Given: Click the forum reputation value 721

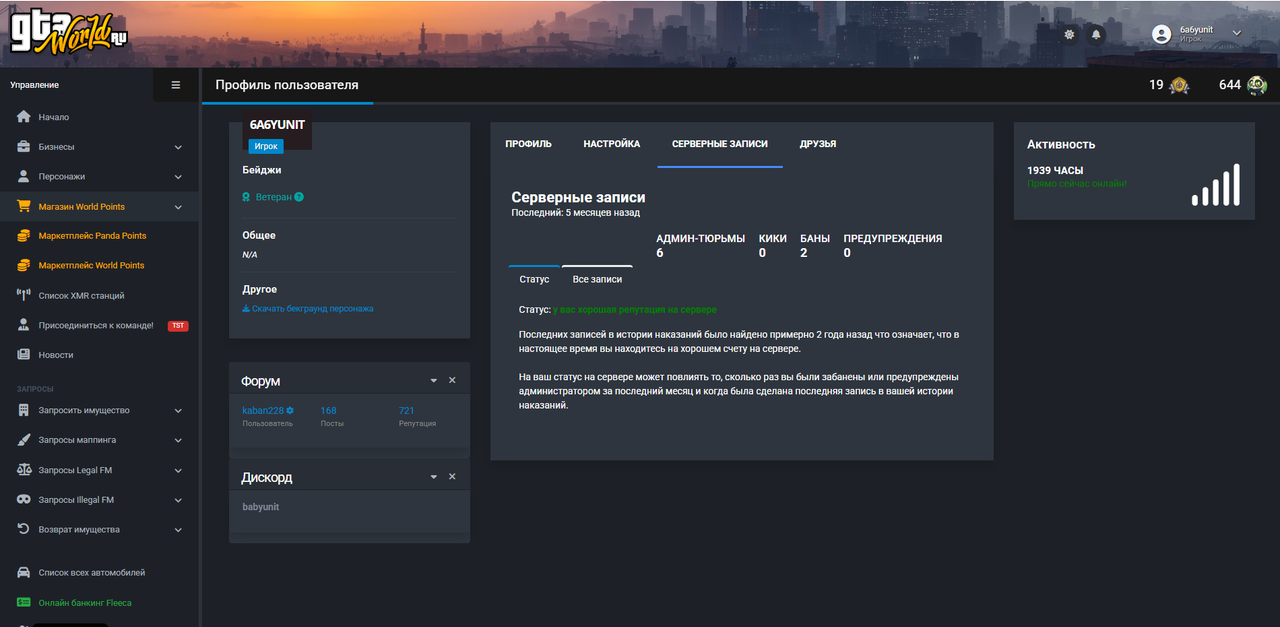Looking at the screenshot, I should point(407,411).
